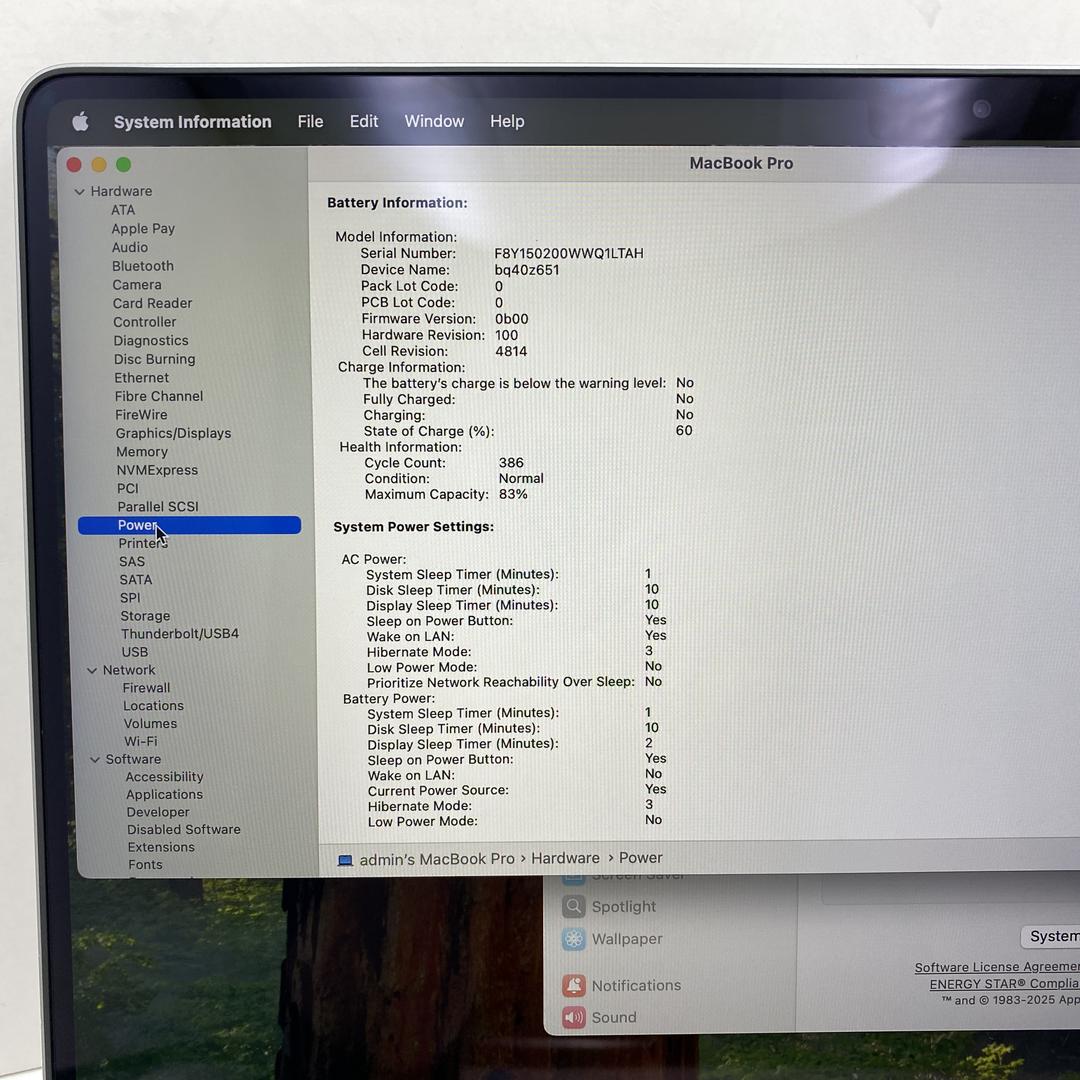Close the System Information window
The height and width of the screenshot is (1080, 1080).
[x=74, y=165]
